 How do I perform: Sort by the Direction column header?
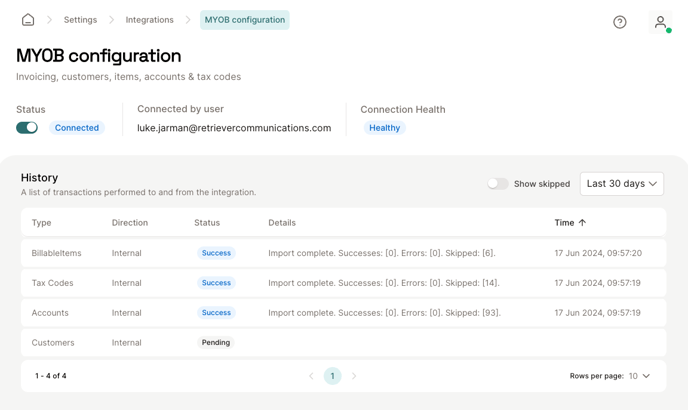click(130, 223)
